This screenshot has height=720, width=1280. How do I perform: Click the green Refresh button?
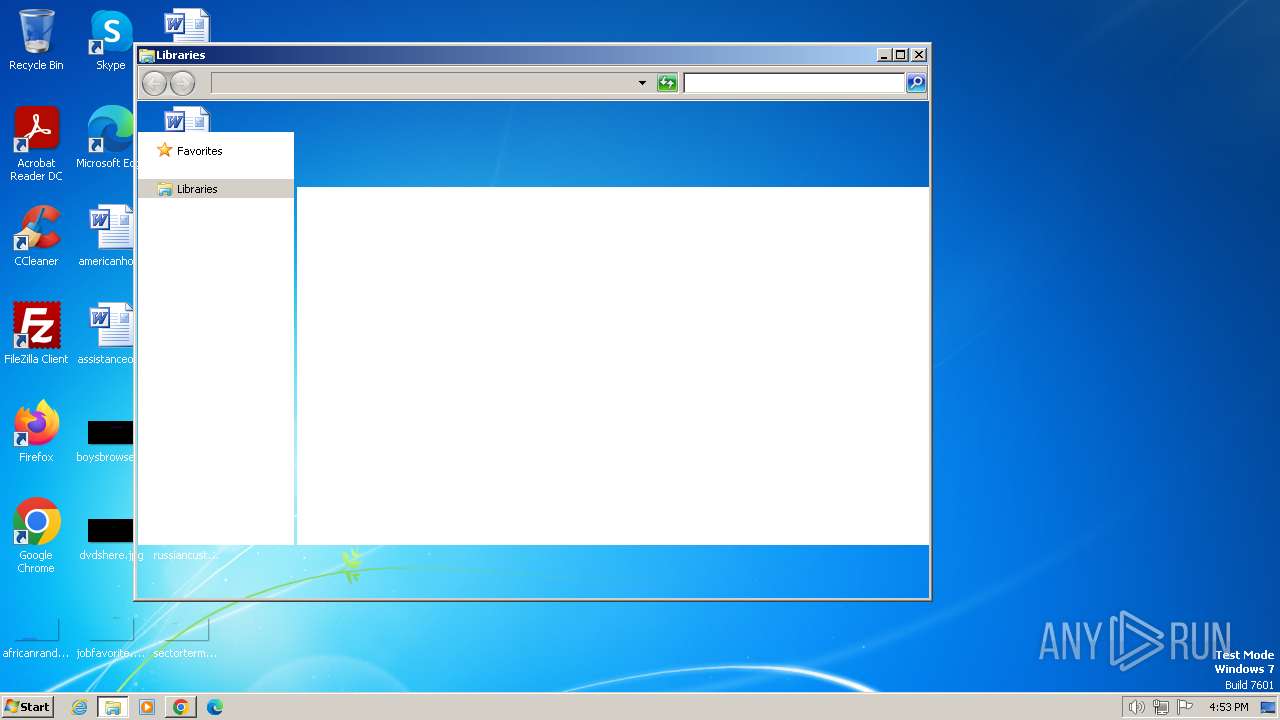coord(667,83)
